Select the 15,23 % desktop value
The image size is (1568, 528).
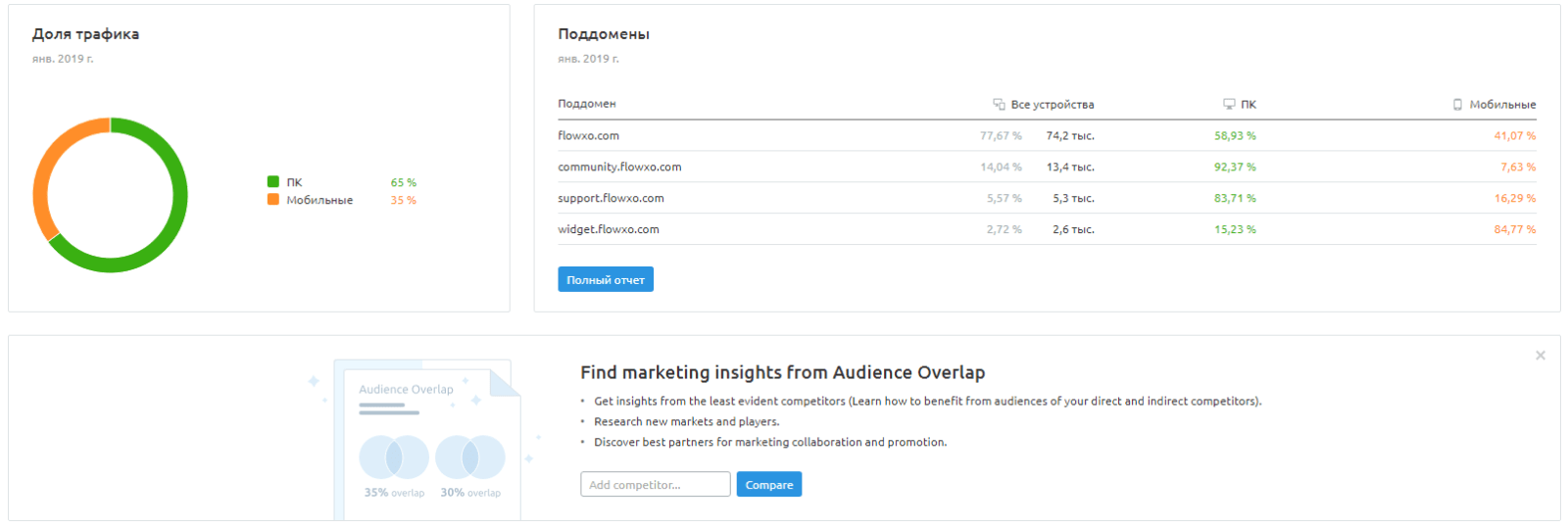1235,229
